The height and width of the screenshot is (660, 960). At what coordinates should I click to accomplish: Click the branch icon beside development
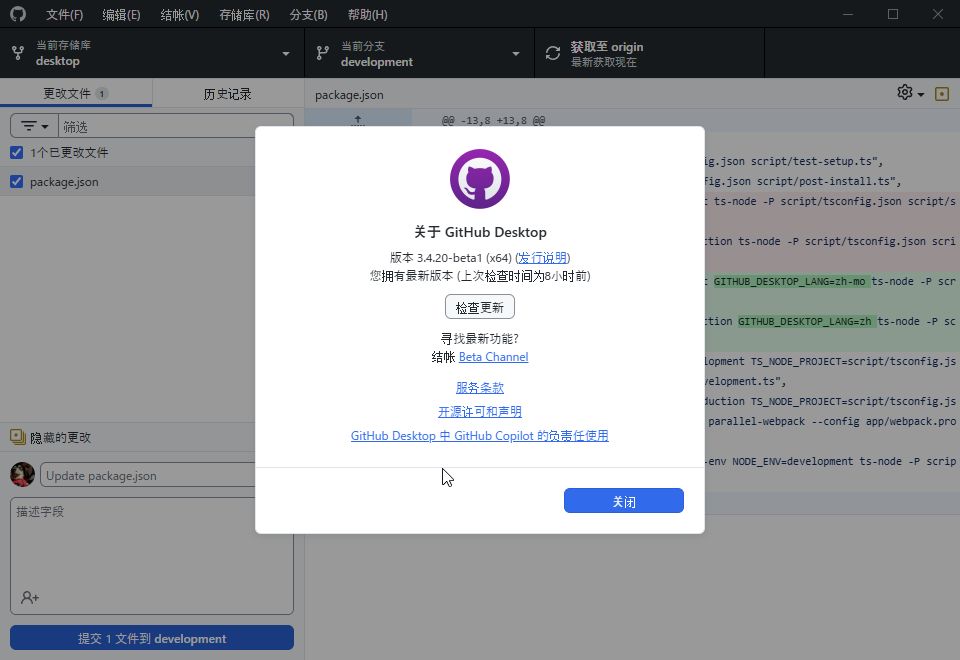pos(322,53)
